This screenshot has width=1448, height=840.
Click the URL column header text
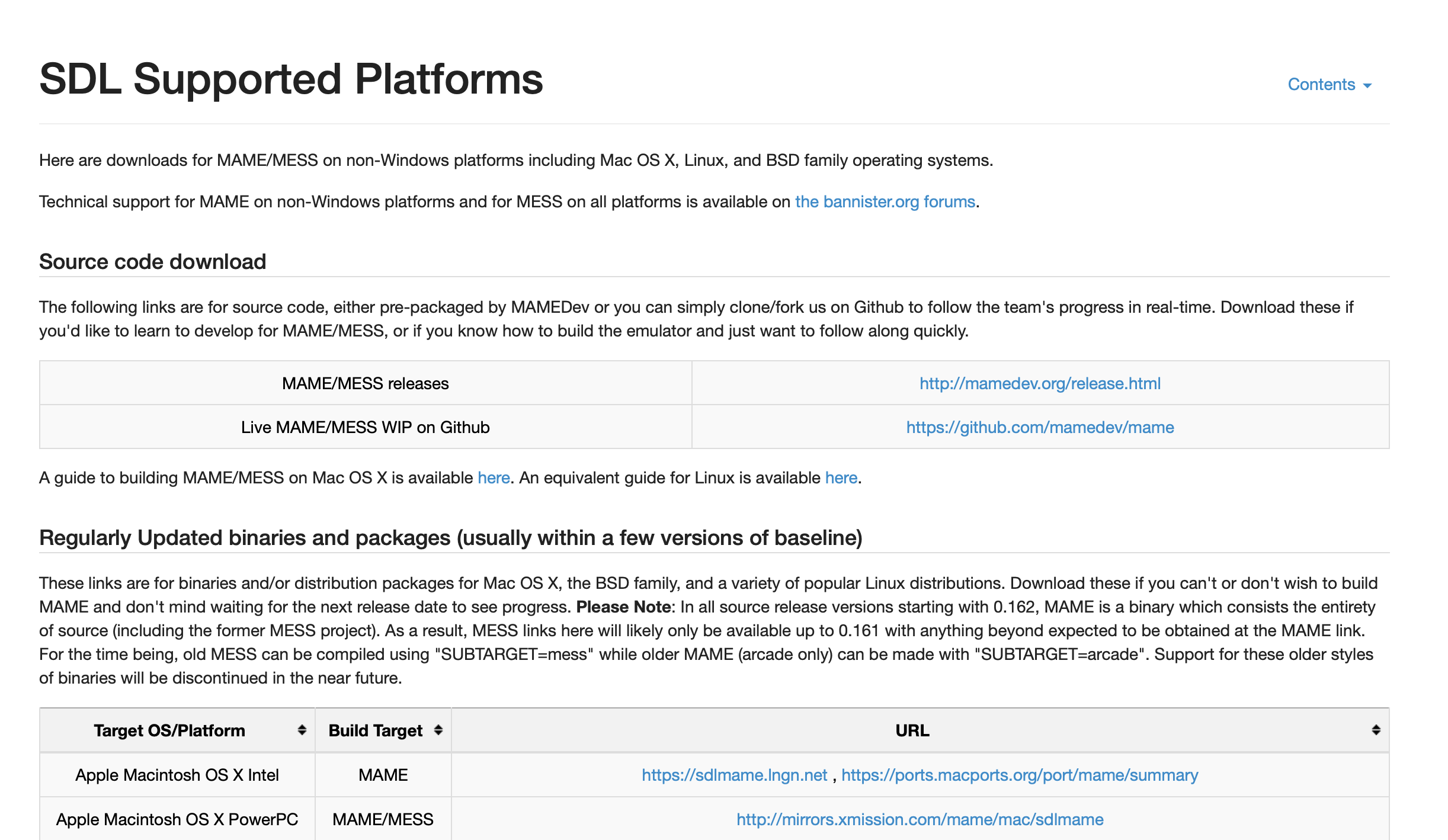[x=912, y=730]
